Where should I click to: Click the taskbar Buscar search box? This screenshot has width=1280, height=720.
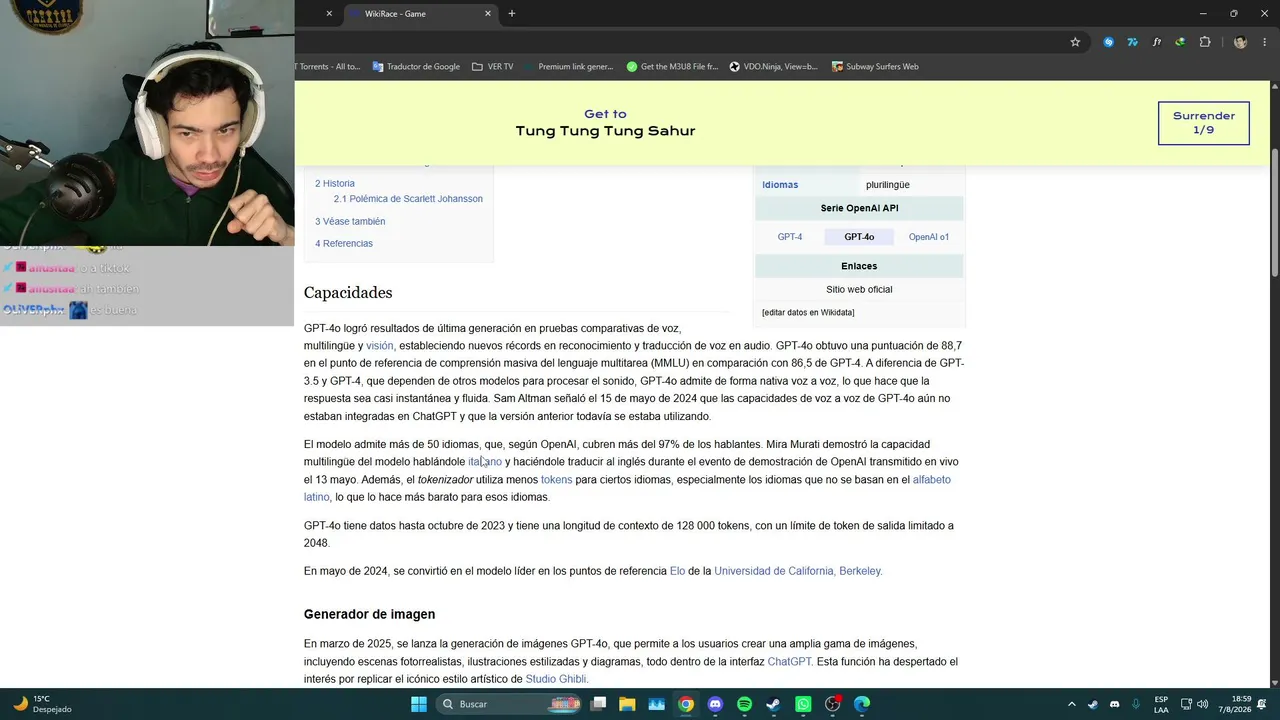509,704
